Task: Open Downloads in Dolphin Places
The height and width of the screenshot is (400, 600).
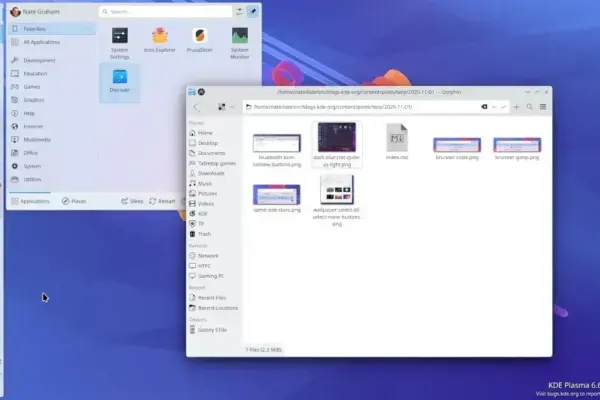Action: [214, 173]
